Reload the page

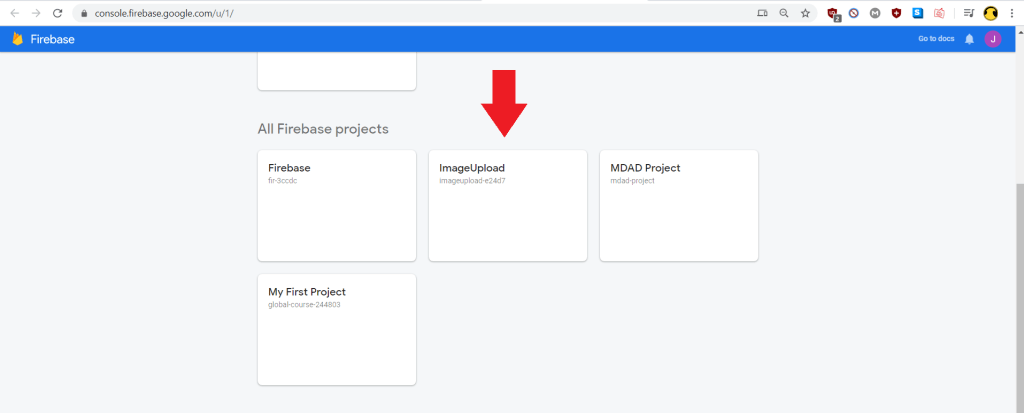coord(57,13)
